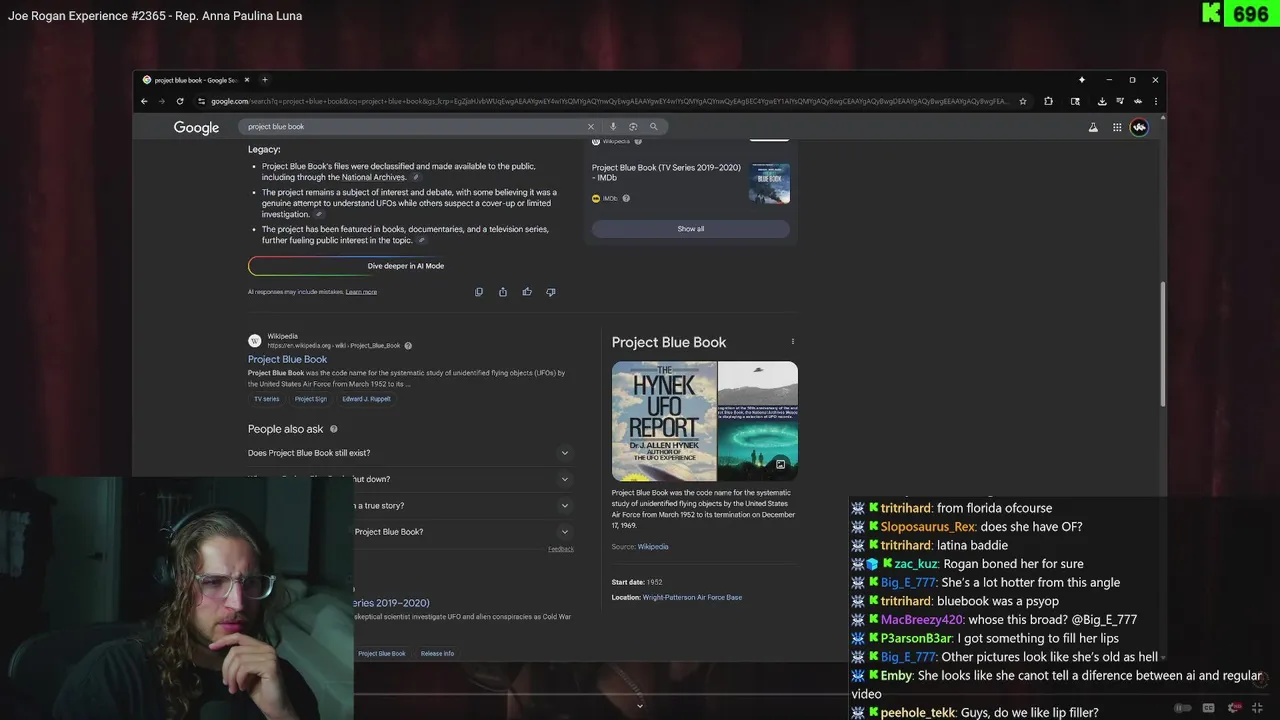Give the AI overview a thumbs down
This screenshot has height=720, width=1280.
pos(551,292)
